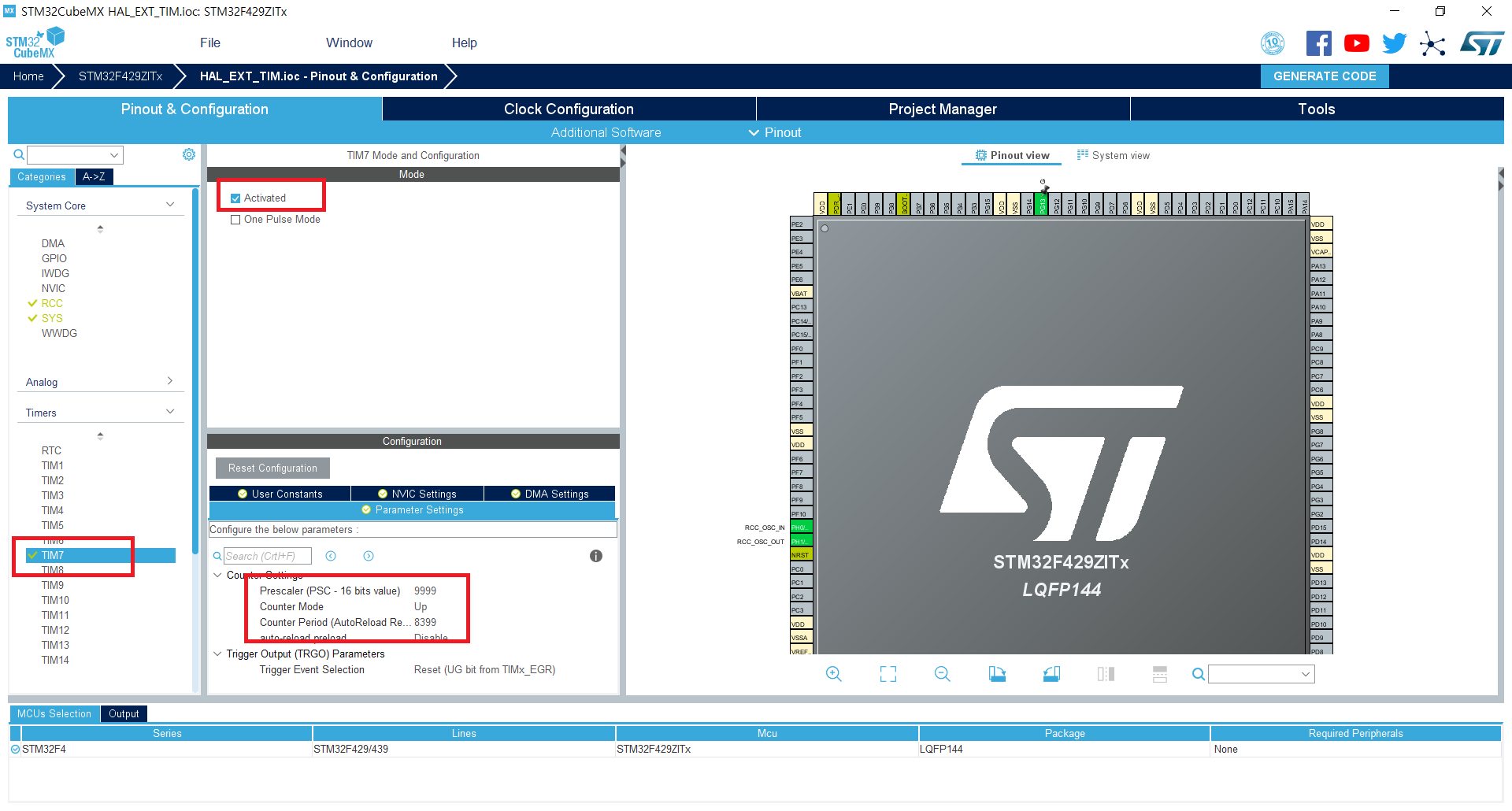
Task: Switch to System view
Action: 1114,155
